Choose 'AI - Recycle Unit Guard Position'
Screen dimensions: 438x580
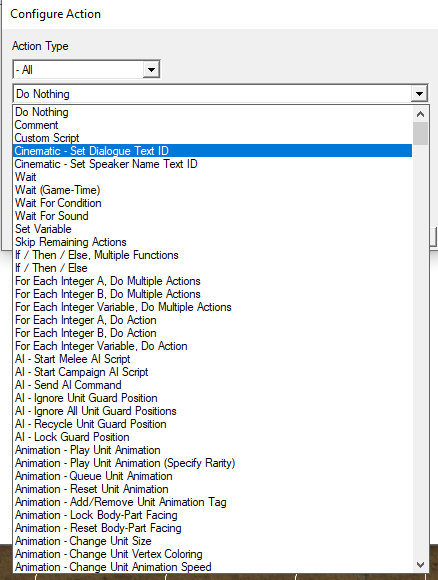pos(213,424)
